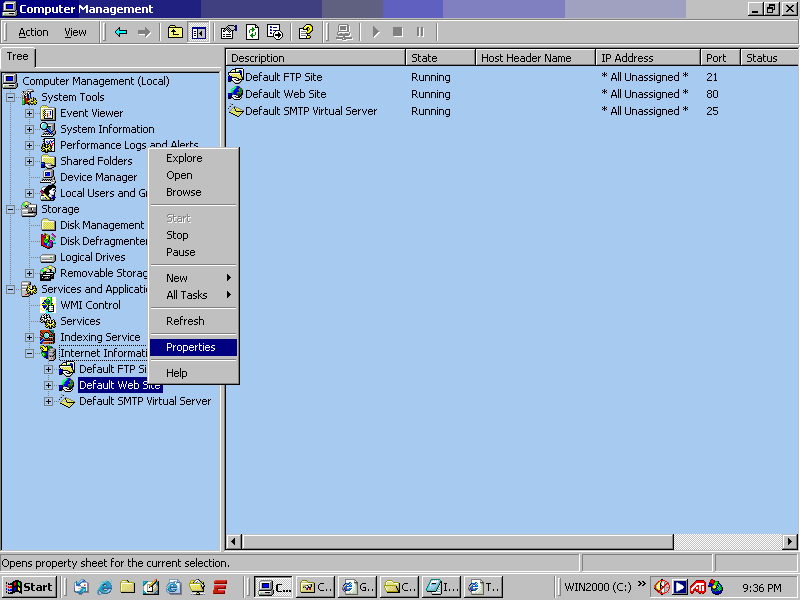
Task: Click the Indexing Service tree icon
Action: [x=48, y=337]
